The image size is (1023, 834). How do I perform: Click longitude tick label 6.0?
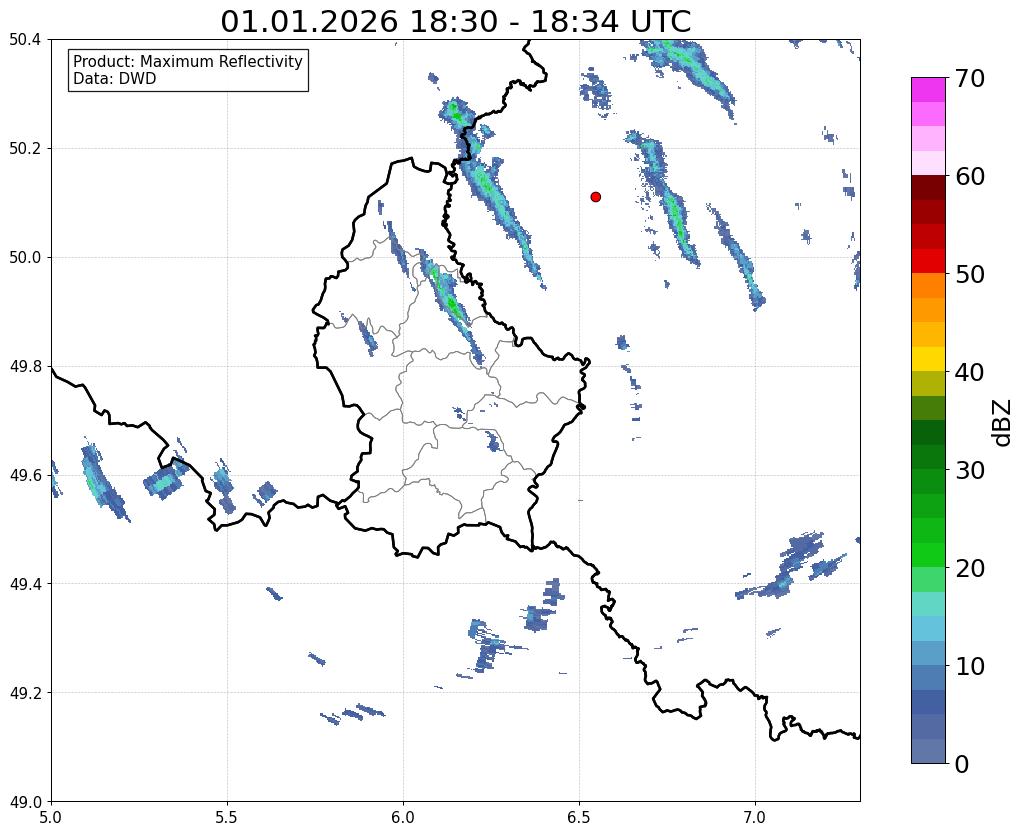(403, 817)
